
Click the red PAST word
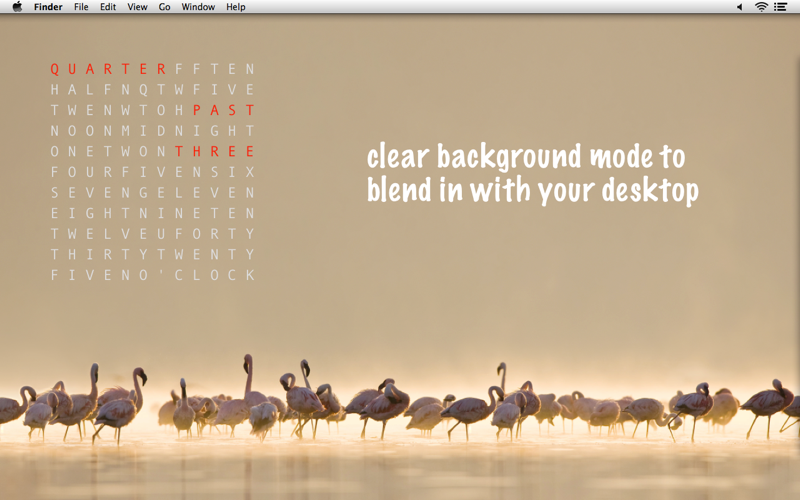(x=223, y=110)
